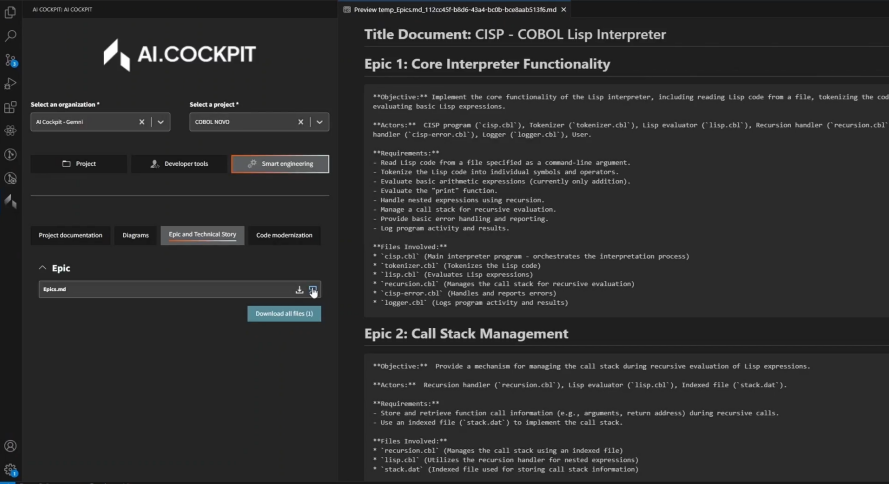Image resolution: width=889 pixels, height=484 pixels.
Task: Expand the organization dropdown
Action: pos(161,122)
